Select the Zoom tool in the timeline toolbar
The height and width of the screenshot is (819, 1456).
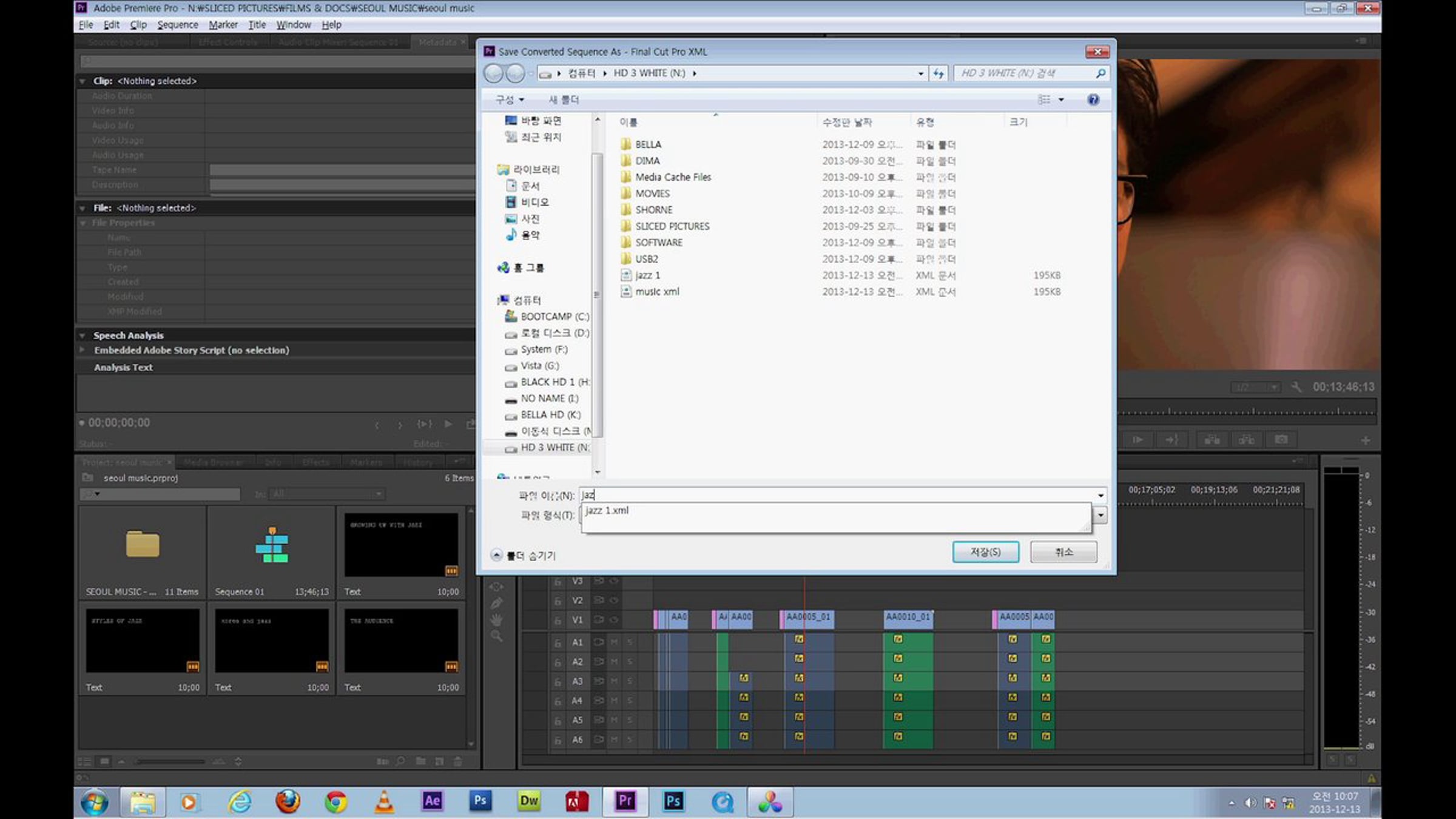coord(496,636)
